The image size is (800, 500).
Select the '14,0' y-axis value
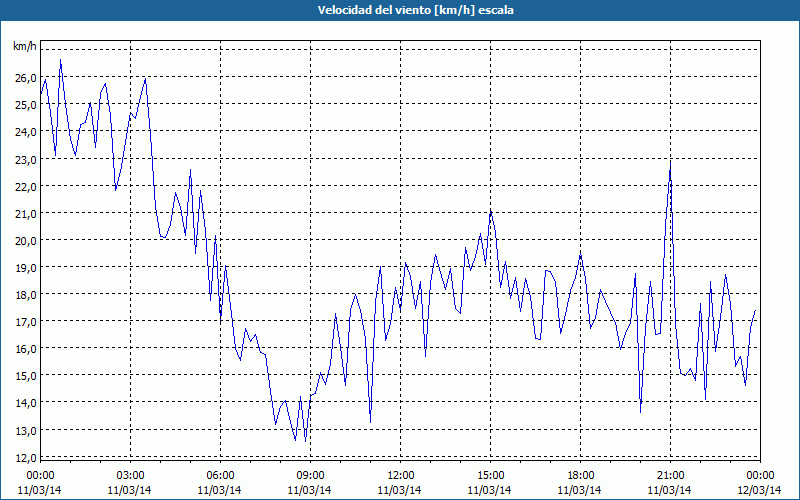pos(25,403)
